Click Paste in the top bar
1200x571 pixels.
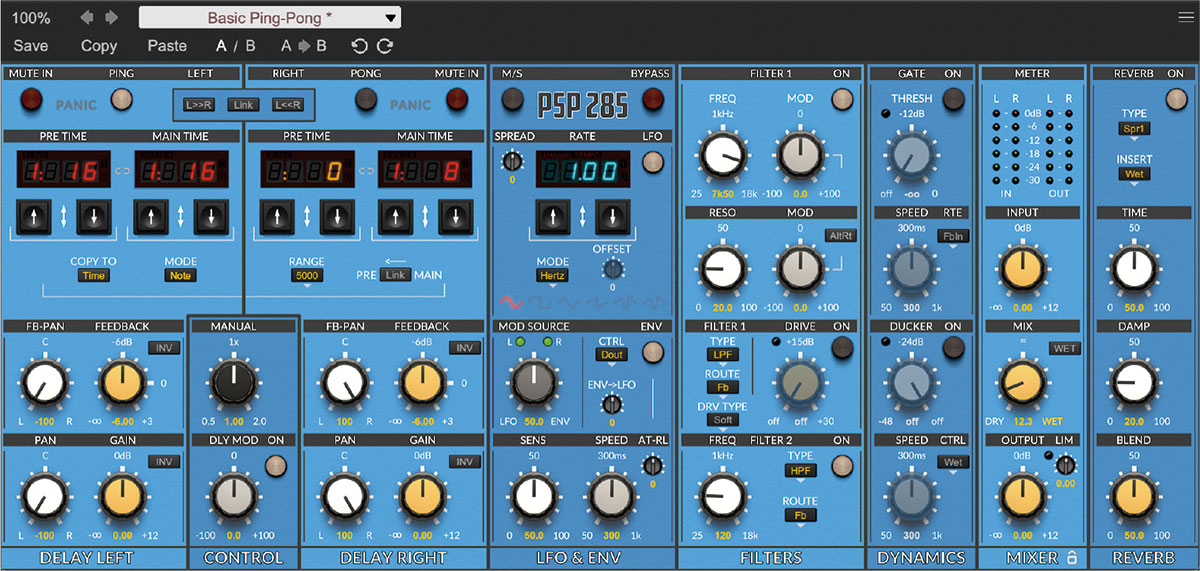[x=167, y=46]
